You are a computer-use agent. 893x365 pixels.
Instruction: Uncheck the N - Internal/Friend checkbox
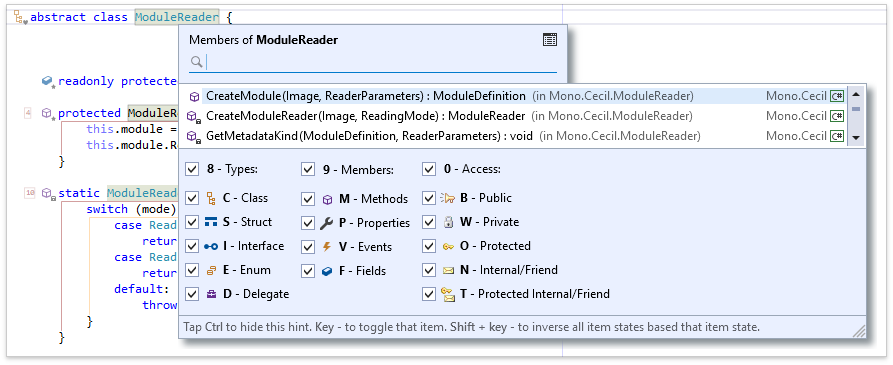pyautogui.click(x=429, y=270)
